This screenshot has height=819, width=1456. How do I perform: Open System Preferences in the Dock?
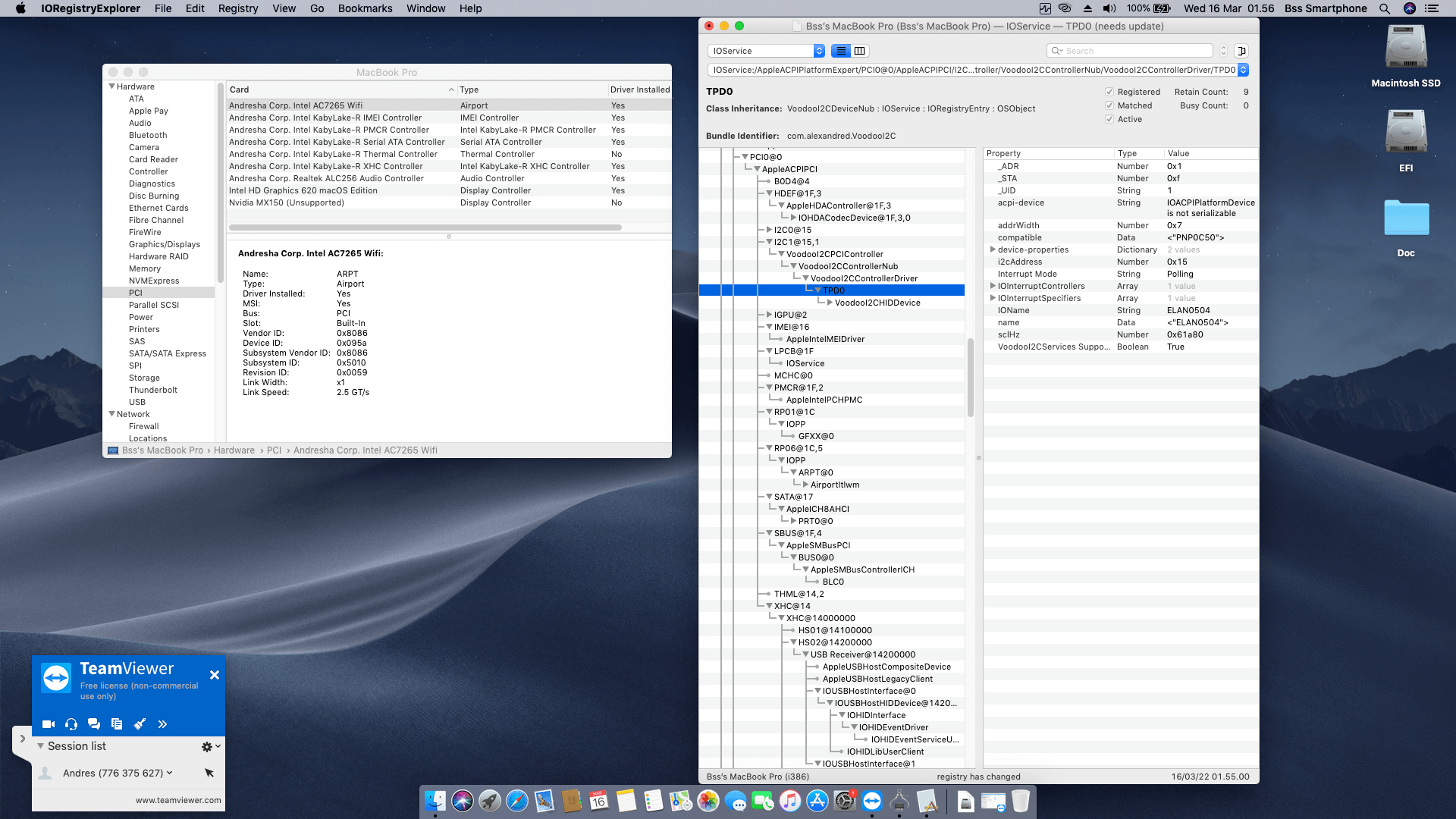click(x=845, y=801)
